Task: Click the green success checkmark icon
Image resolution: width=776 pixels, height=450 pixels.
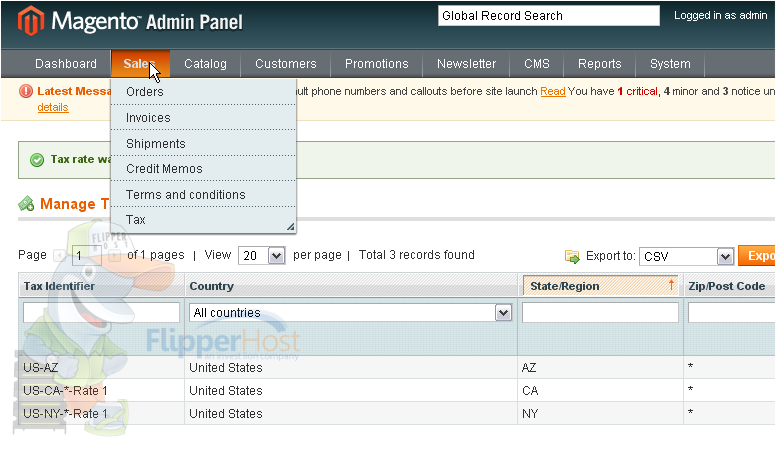Action: (37, 159)
